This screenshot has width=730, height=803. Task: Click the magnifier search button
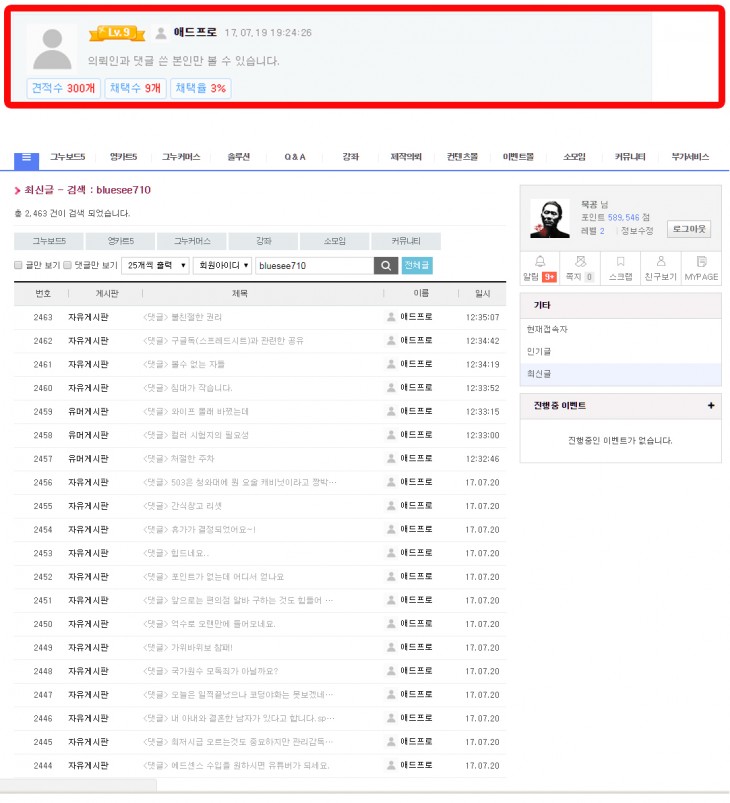tap(386, 265)
